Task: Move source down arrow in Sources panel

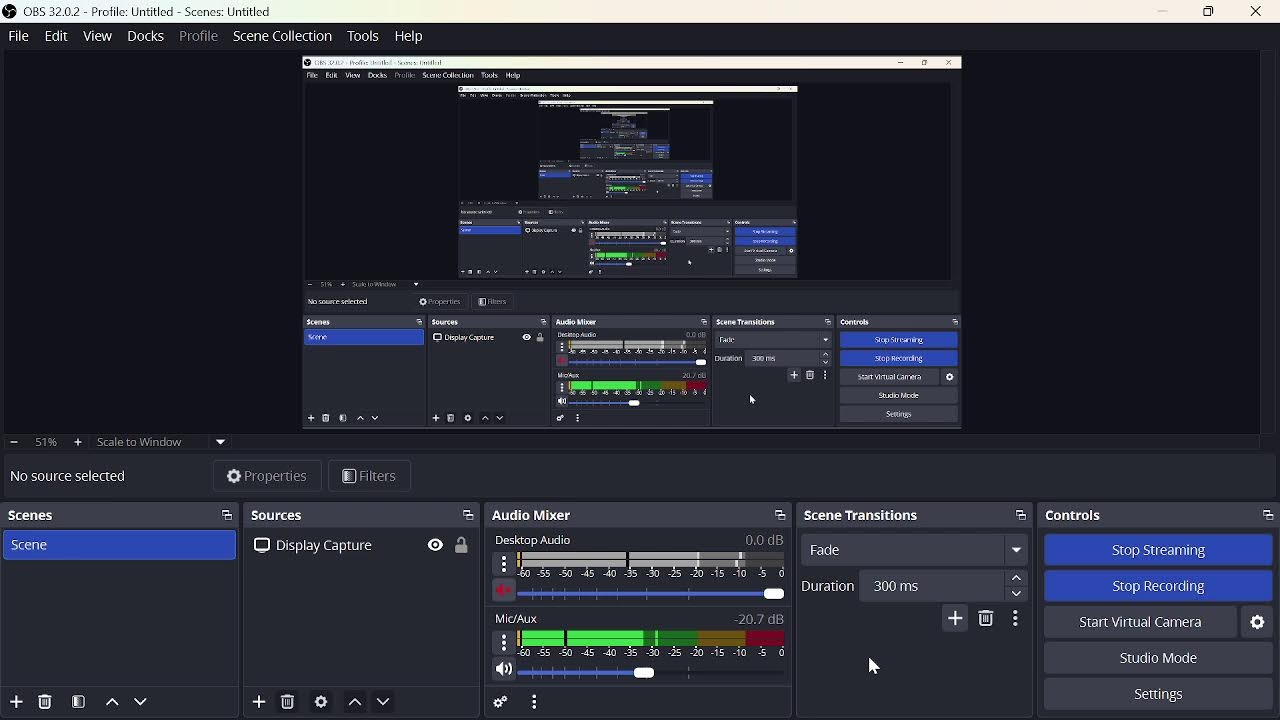Action: (384, 702)
